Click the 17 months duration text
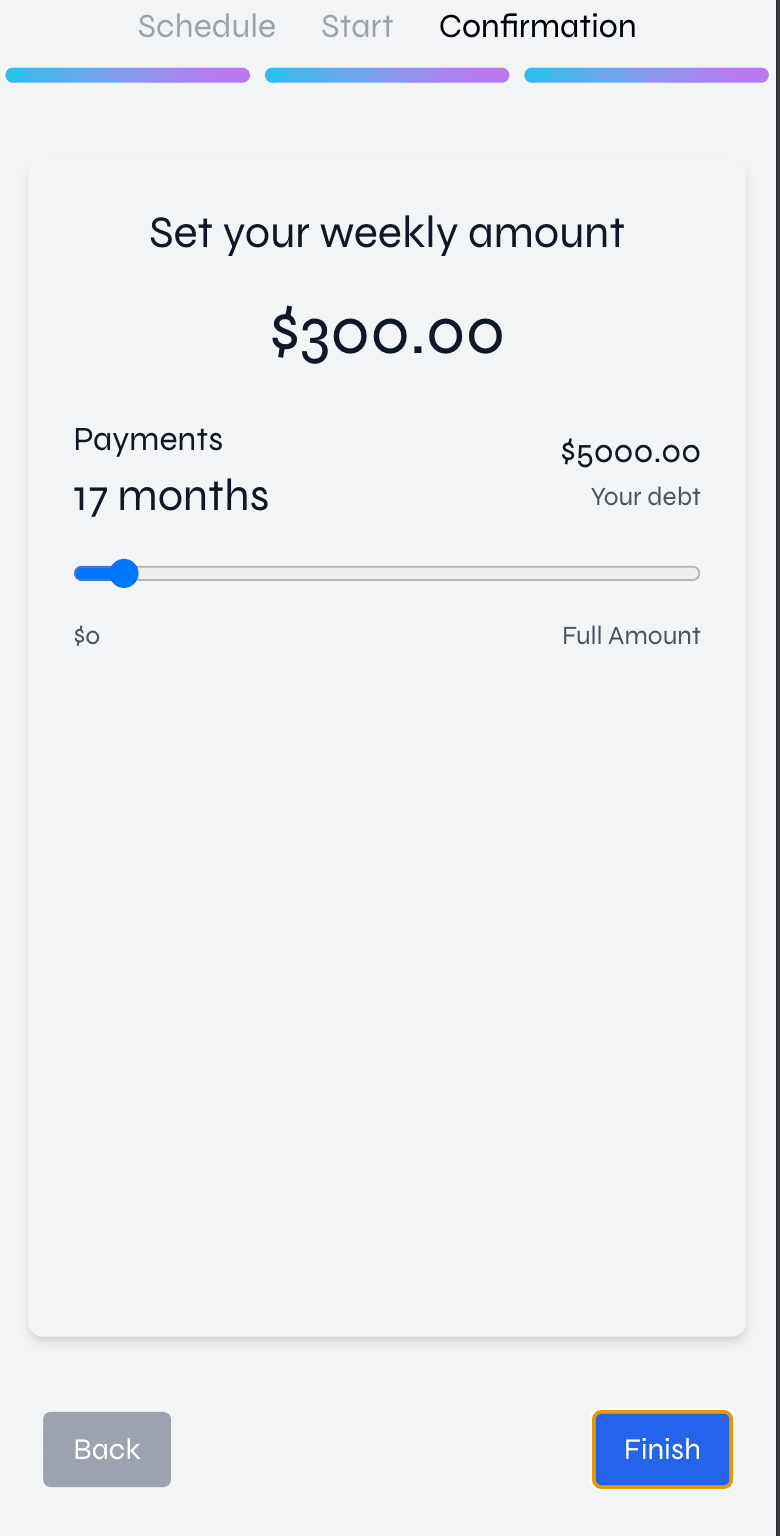 point(170,495)
